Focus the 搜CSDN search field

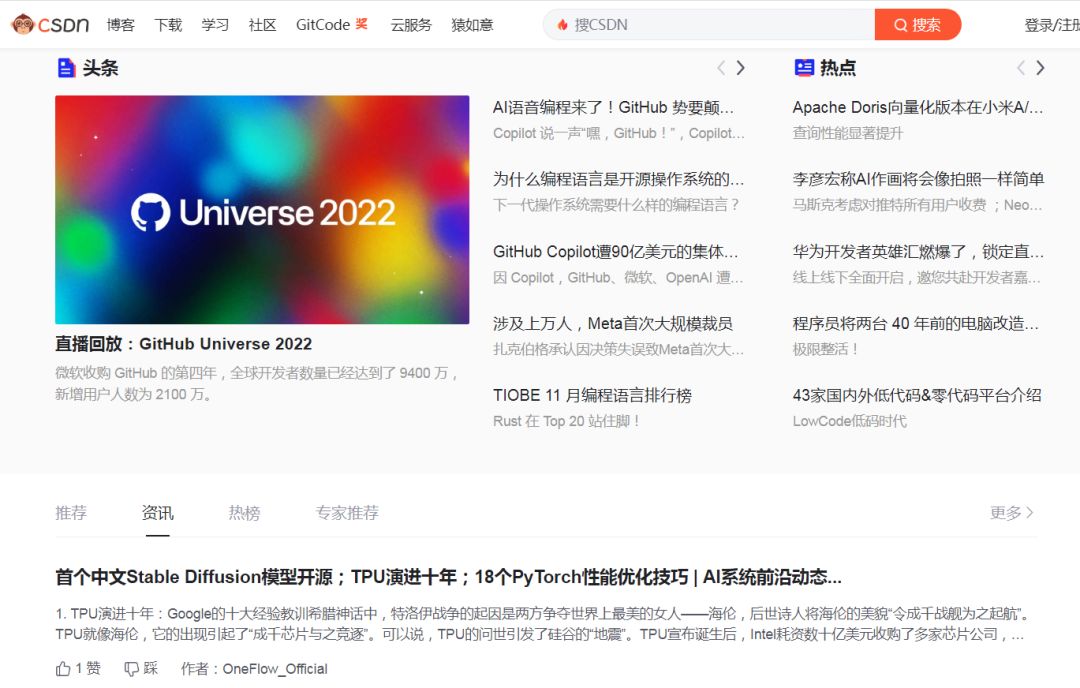[x=709, y=25]
